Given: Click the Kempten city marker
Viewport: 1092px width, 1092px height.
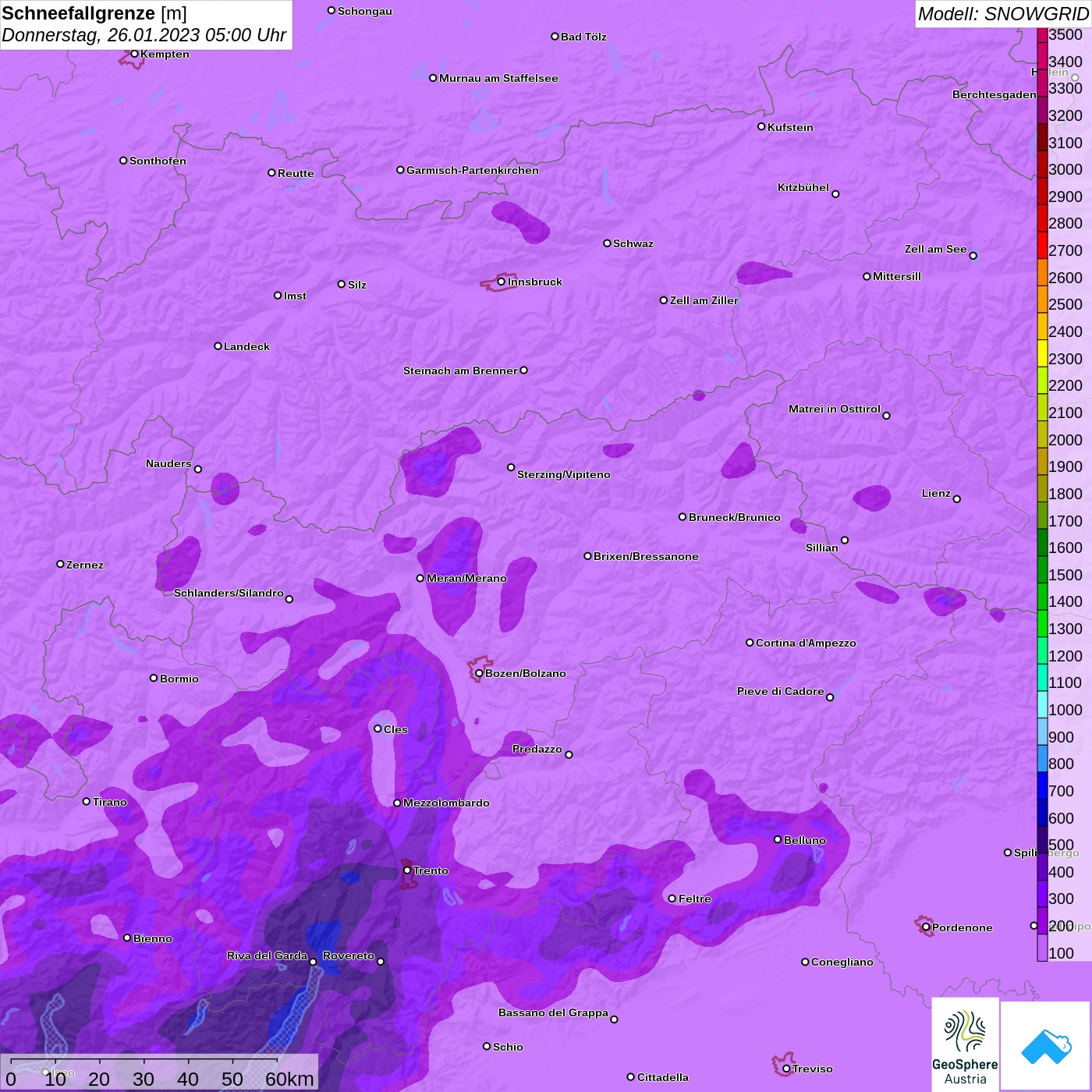Looking at the screenshot, I should (134, 54).
